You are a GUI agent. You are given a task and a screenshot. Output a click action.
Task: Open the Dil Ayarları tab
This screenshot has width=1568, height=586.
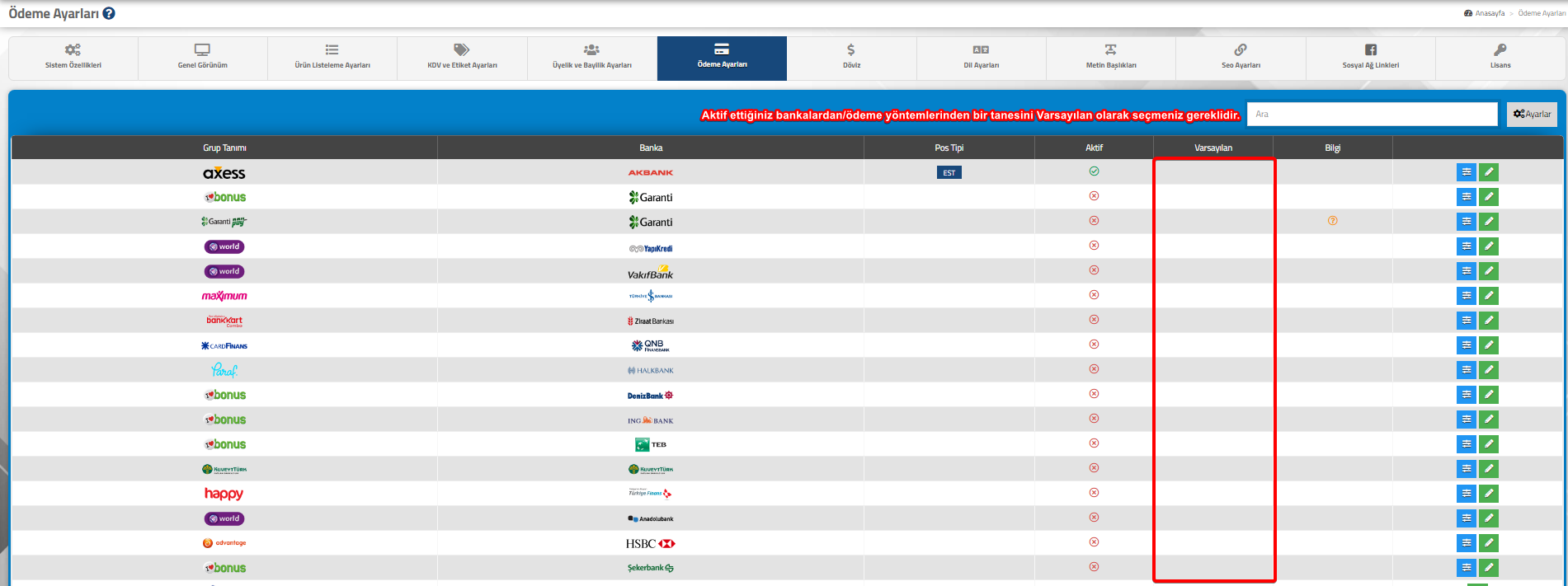[982, 58]
